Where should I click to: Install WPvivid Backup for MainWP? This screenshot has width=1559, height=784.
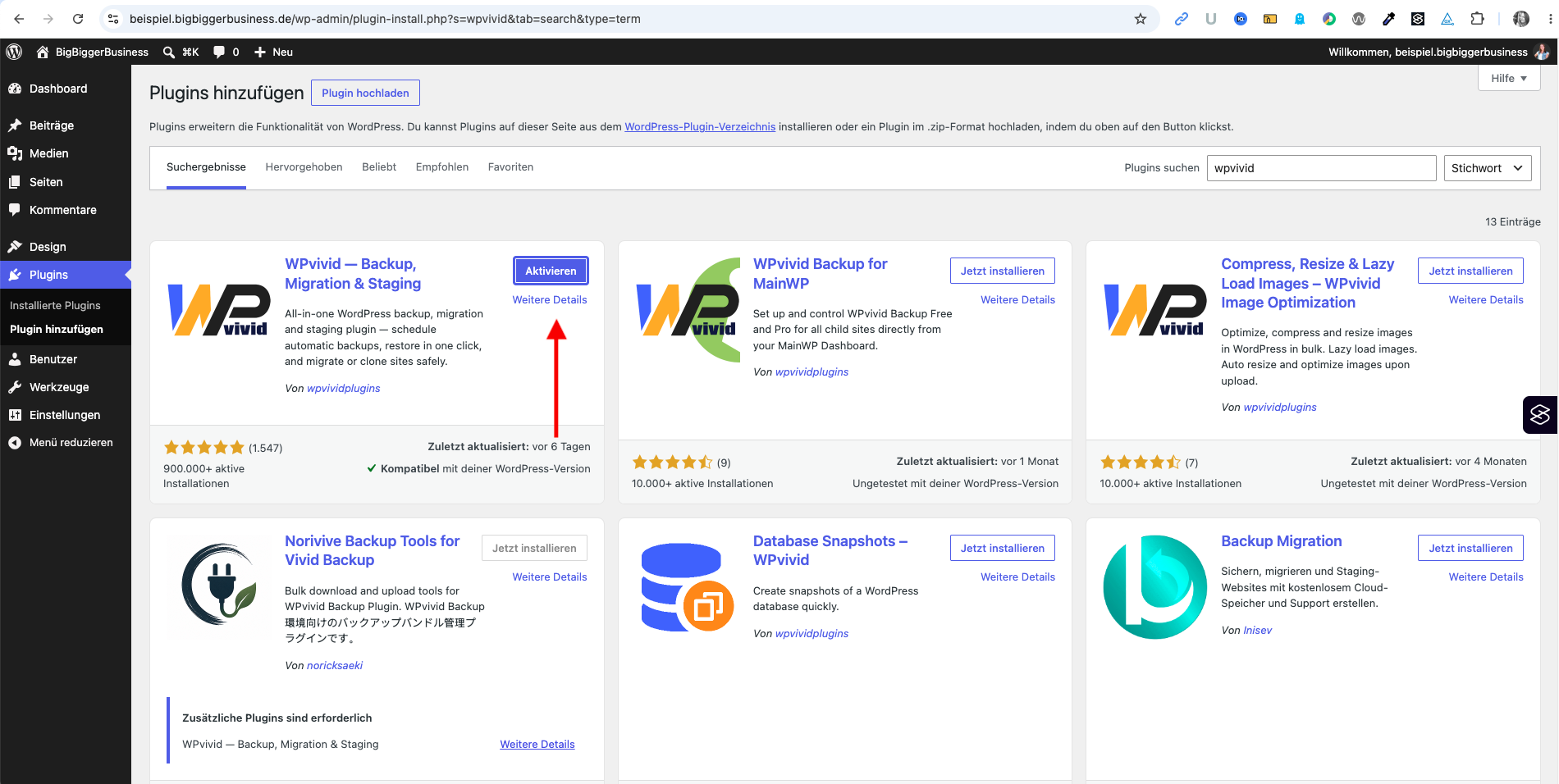(x=1002, y=271)
